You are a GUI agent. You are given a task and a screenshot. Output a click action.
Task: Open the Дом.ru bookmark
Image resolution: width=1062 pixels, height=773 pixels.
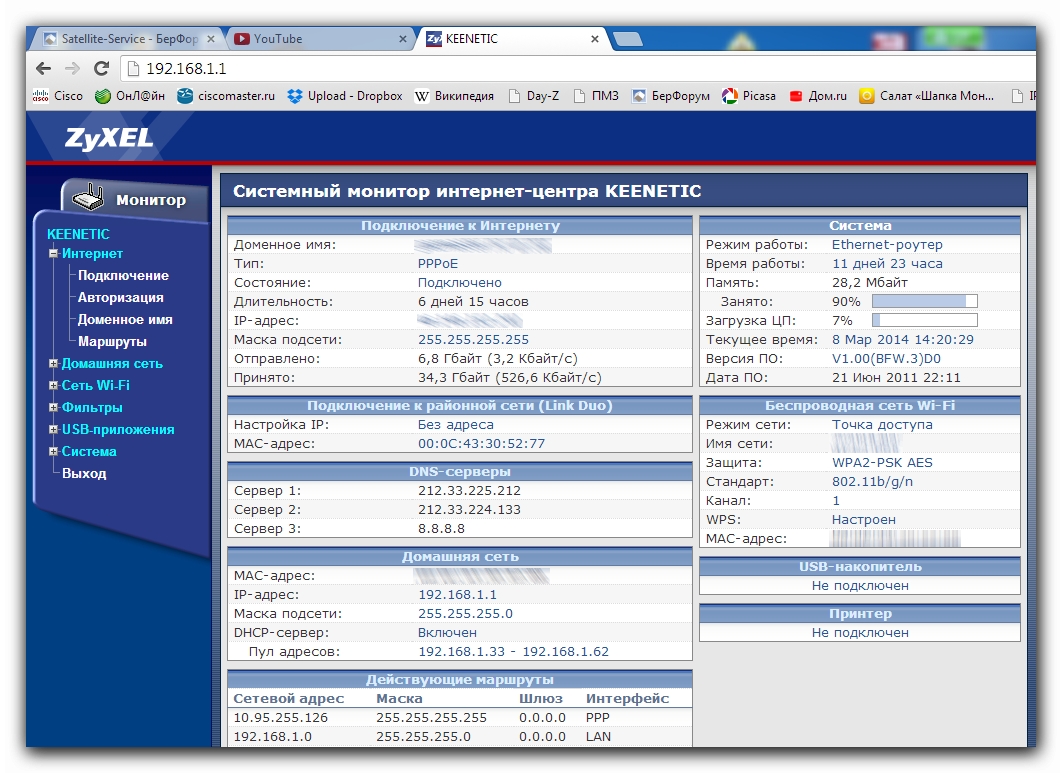(818, 96)
